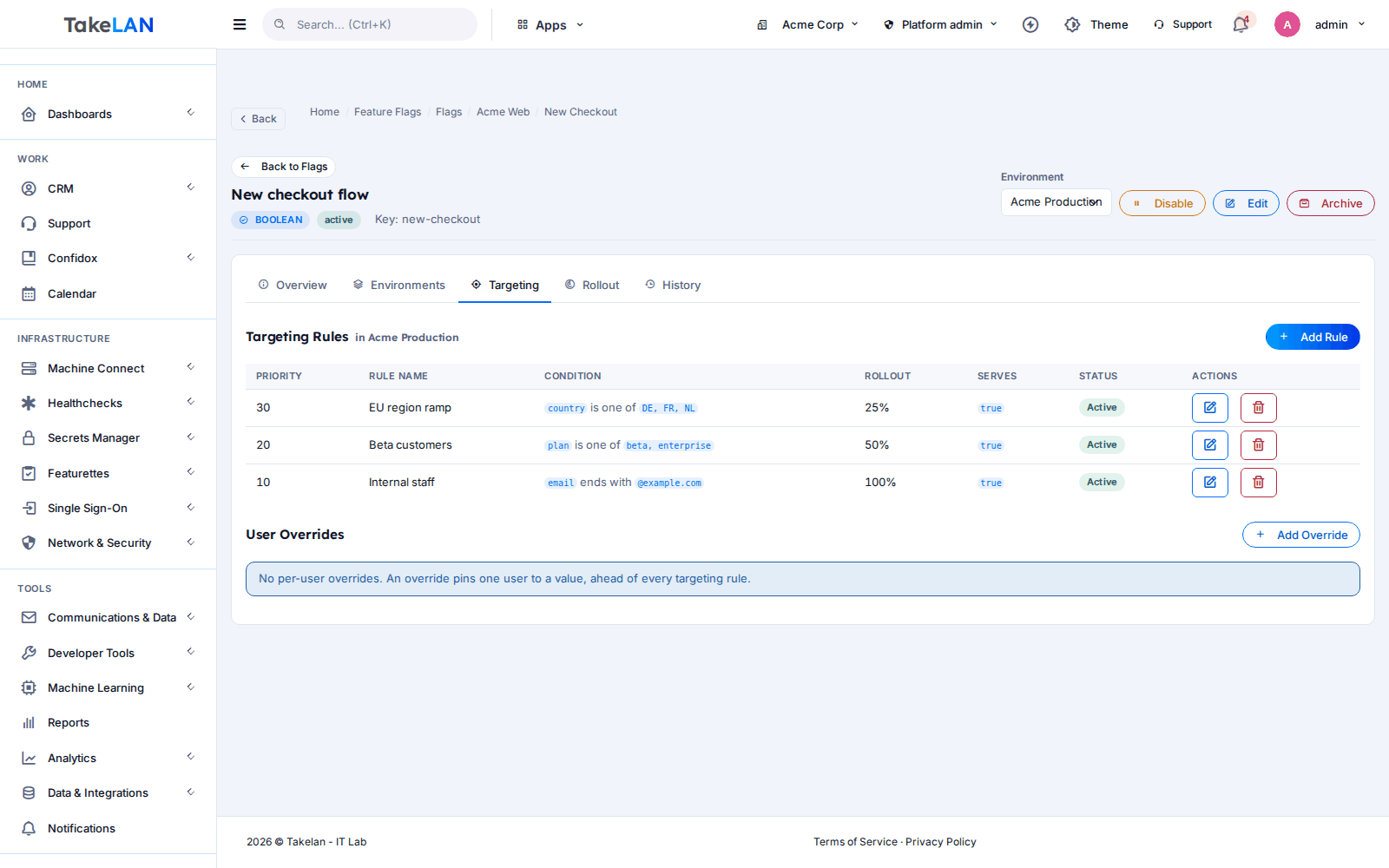Viewport: 1389px width, 868px height.
Task: Open the Acme Production environment selector
Action: [x=1056, y=202]
